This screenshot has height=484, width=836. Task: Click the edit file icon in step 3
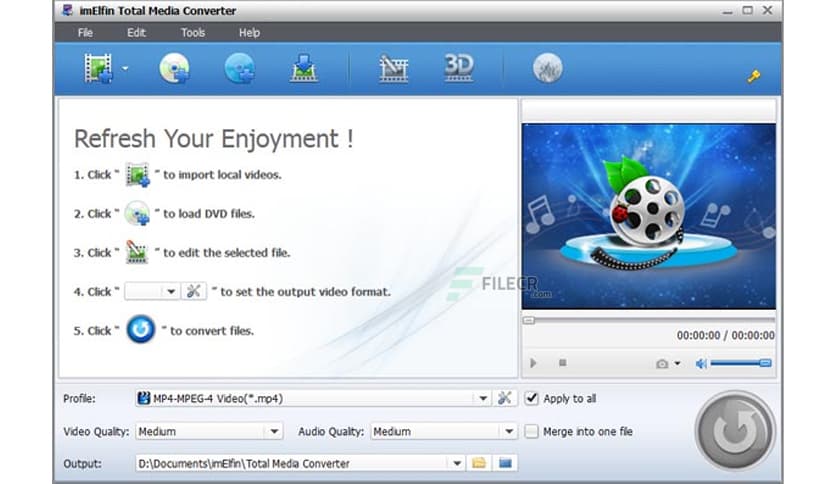pyautogui.click(x=136, y=252)
